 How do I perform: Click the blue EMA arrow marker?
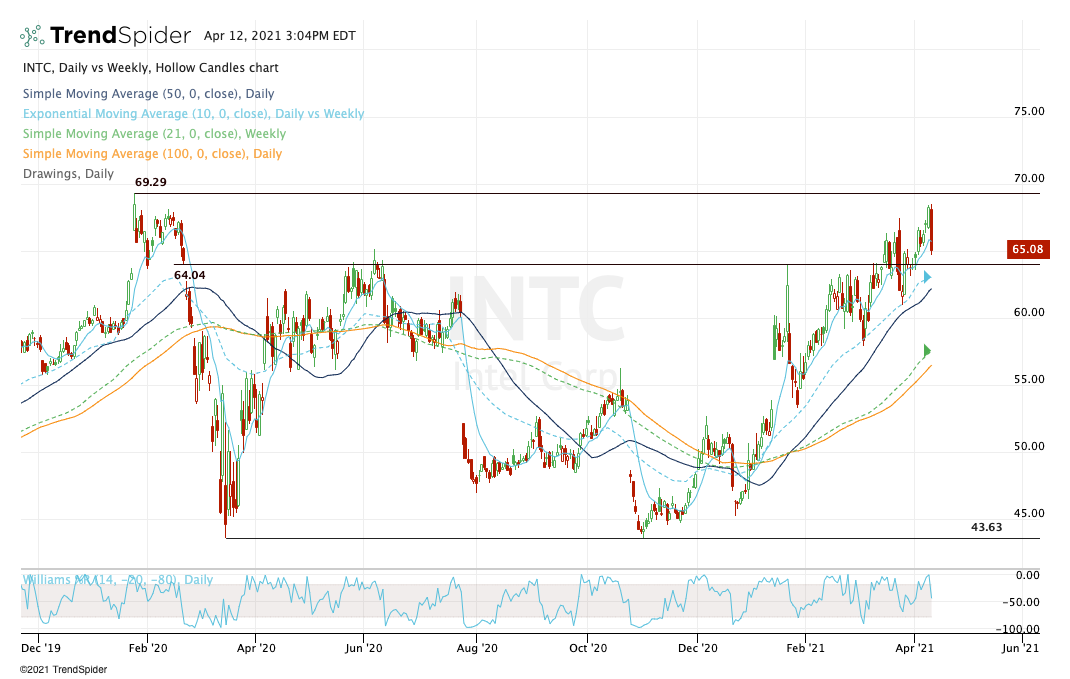click(927, 277)
